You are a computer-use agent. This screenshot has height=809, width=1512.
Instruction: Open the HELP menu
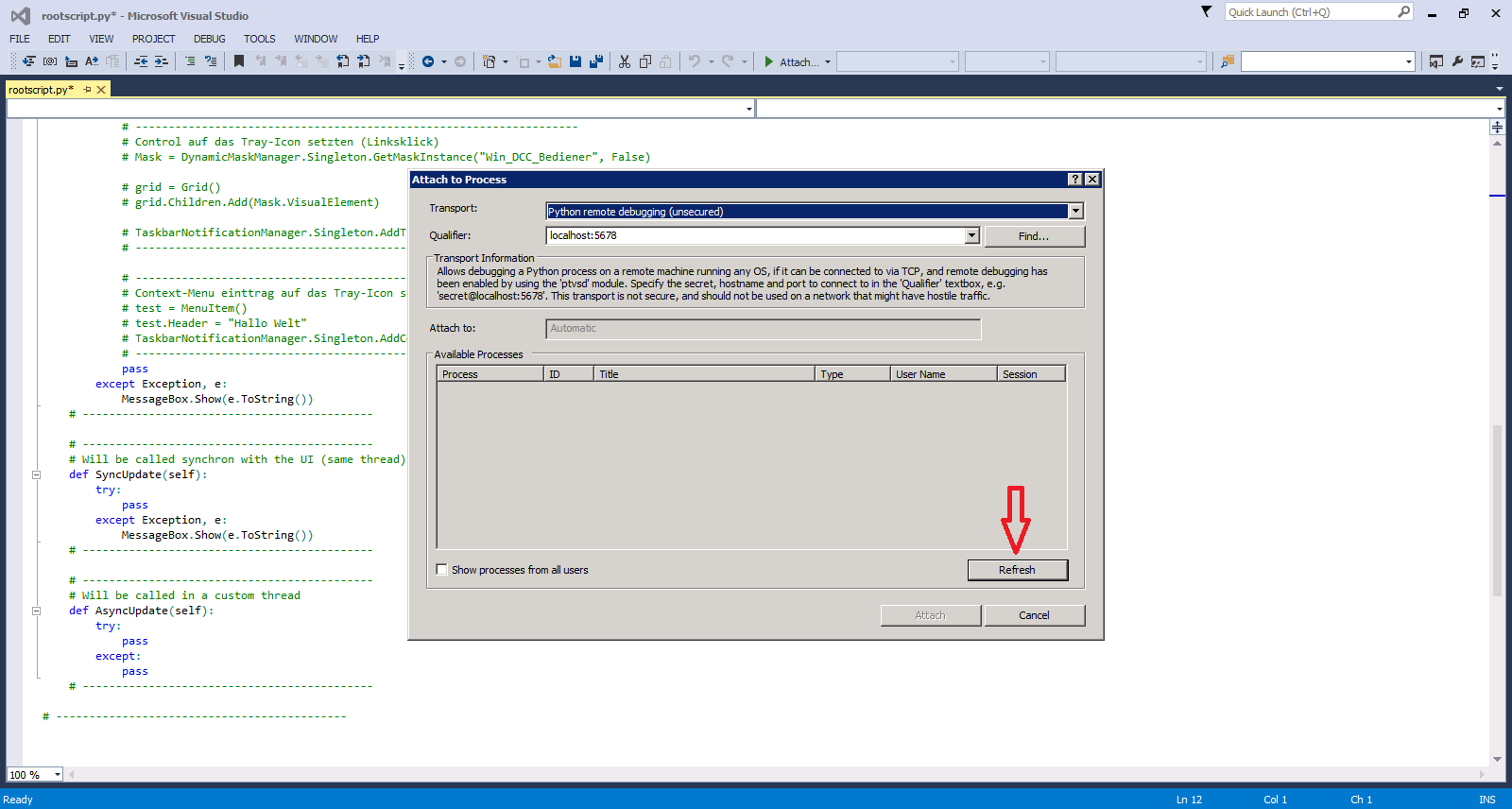coord(368,39)
